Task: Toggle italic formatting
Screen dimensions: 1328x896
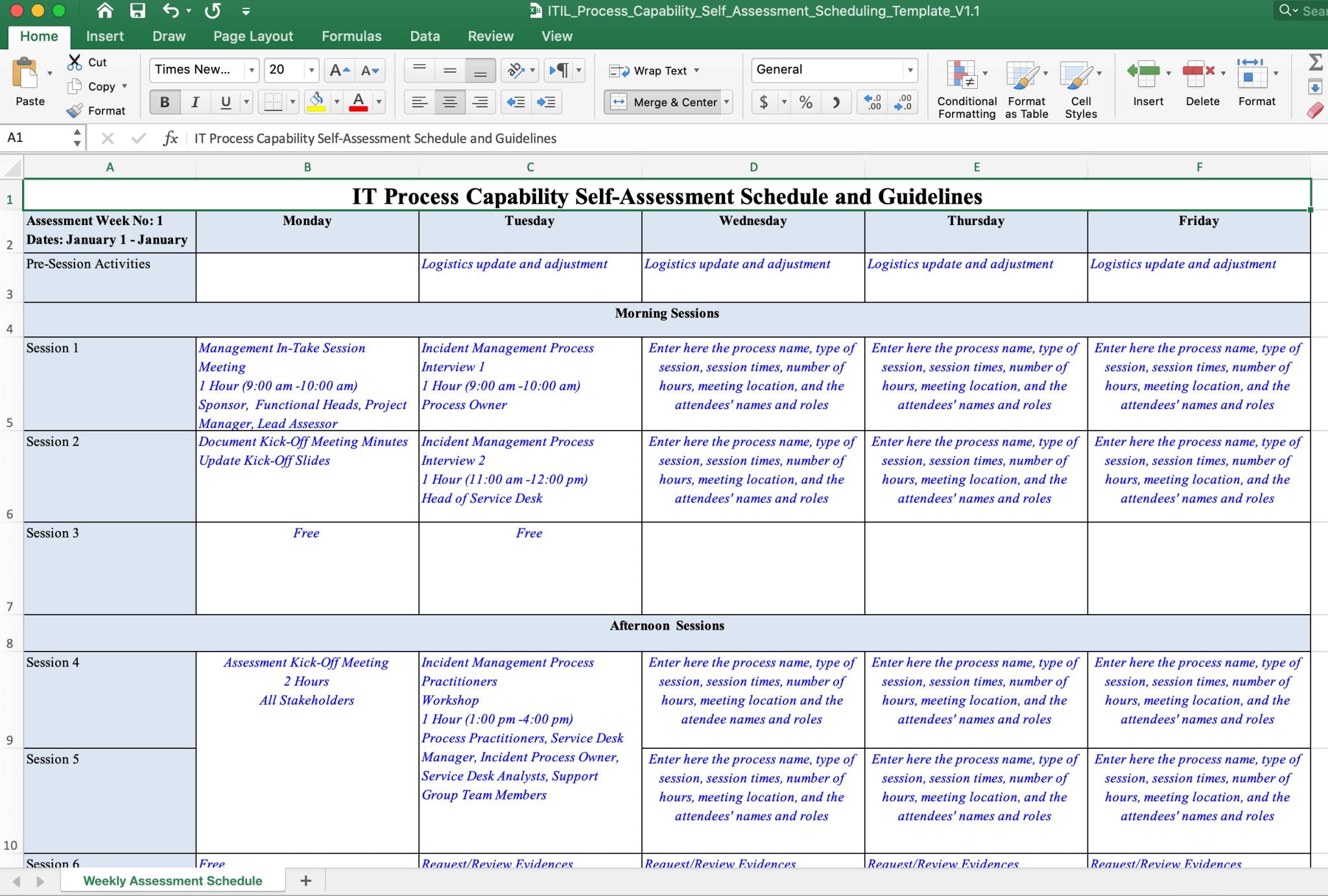Action: [194, 102]
